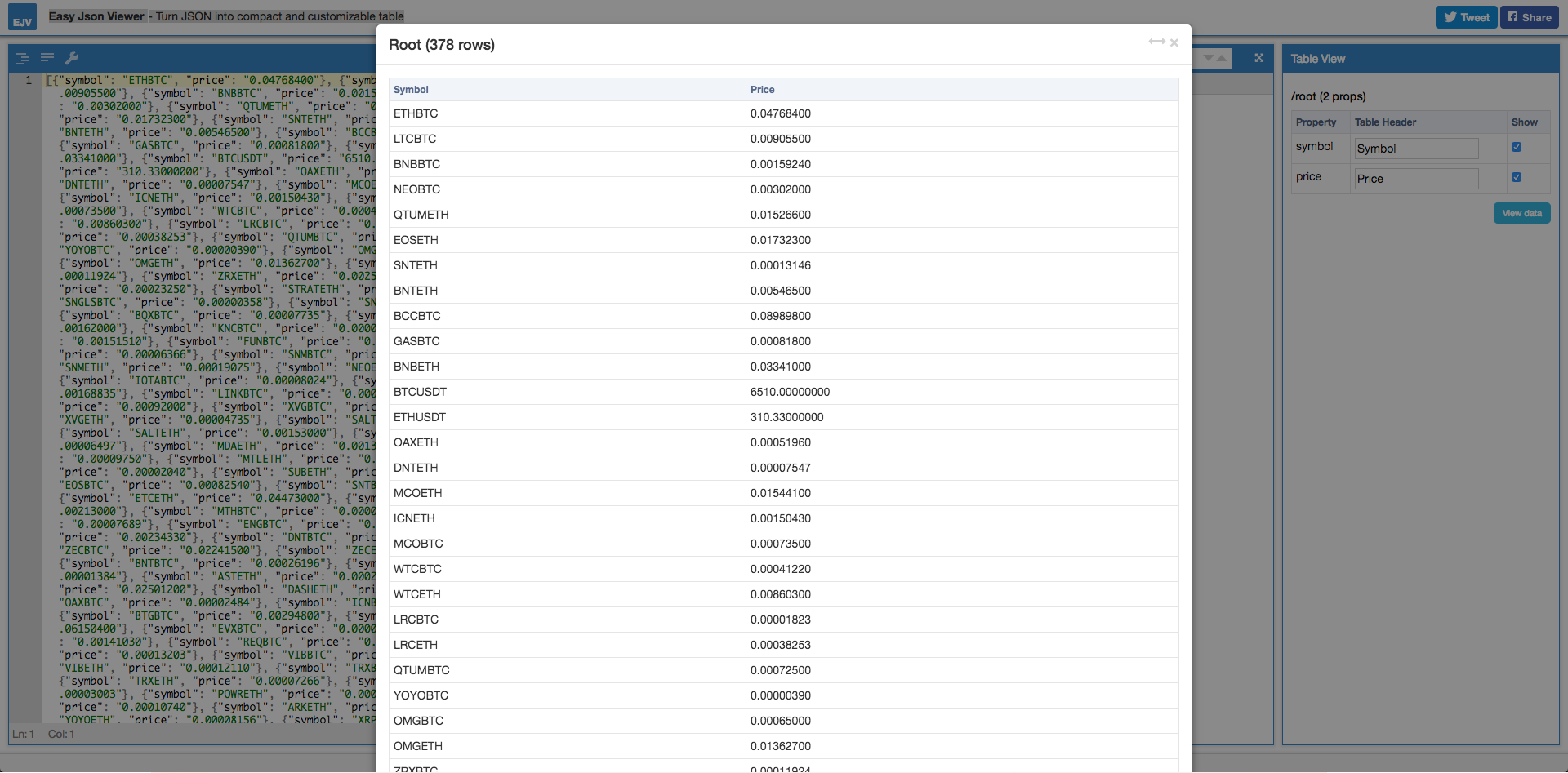
Task: Click the price property name
Action: pyautogui.click(x=1308, y=177)
